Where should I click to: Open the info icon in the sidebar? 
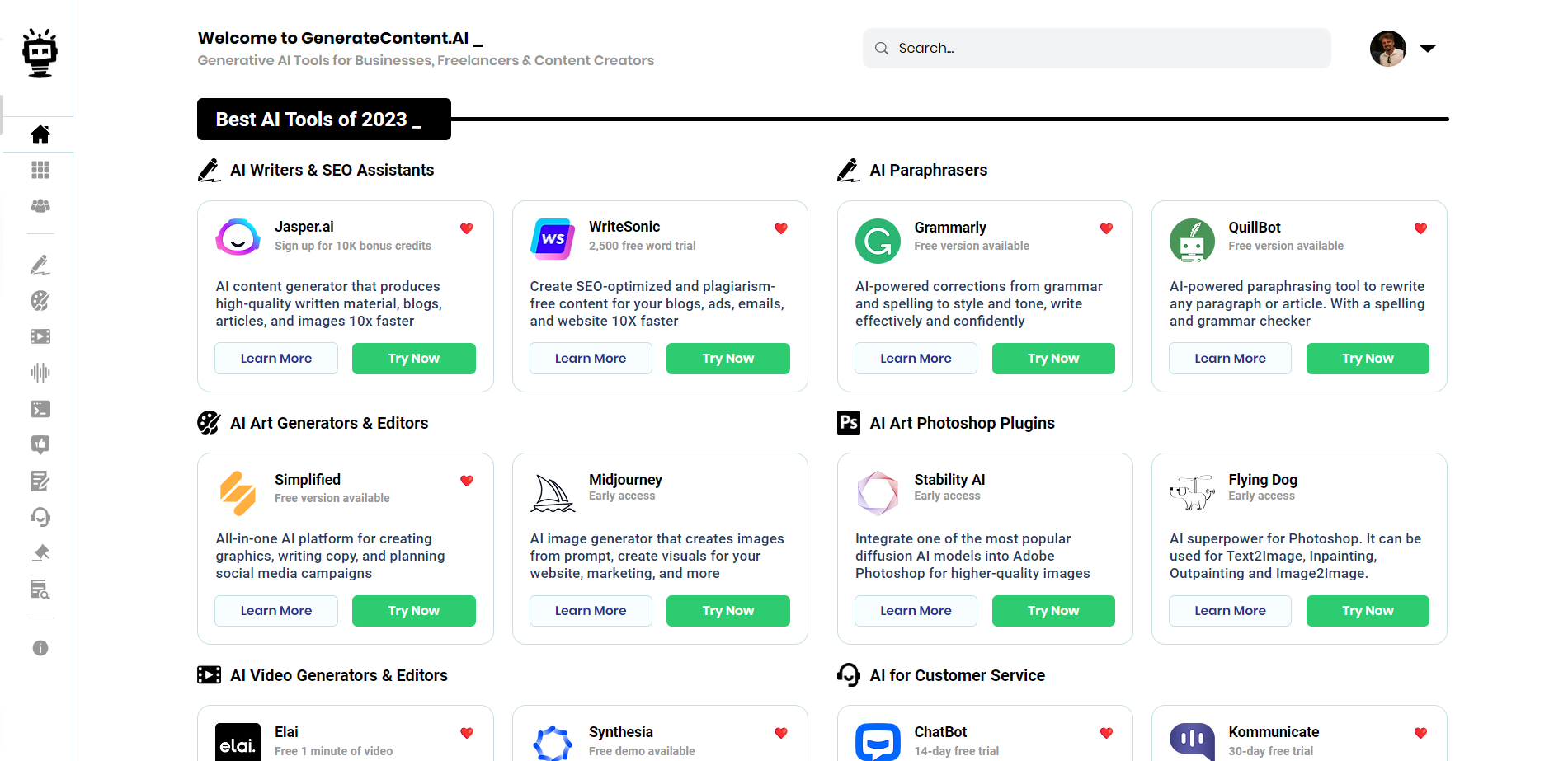(40, 648)
